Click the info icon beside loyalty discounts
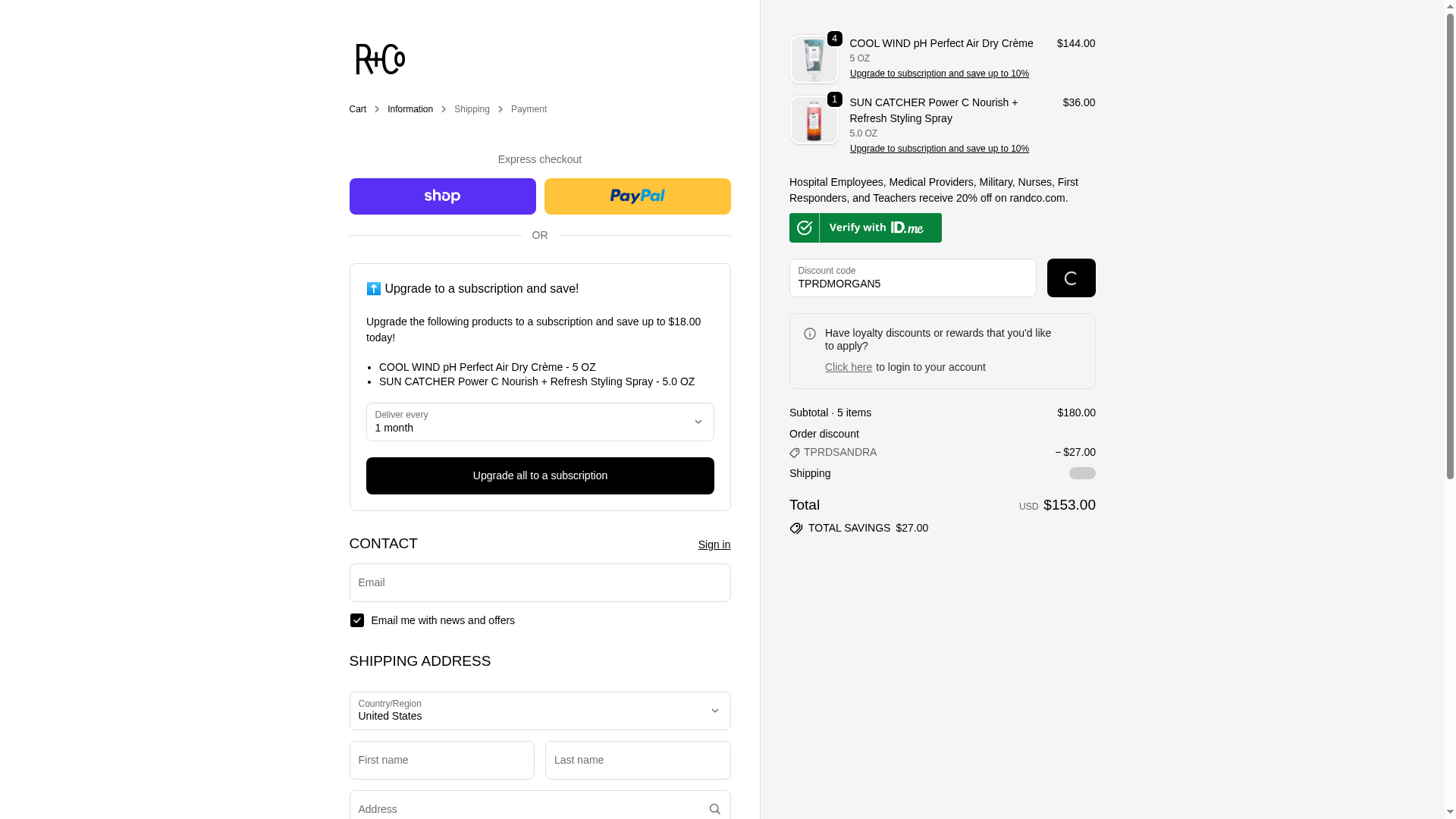Viewport: 1456px width, 819px height. tap(810, 334)
